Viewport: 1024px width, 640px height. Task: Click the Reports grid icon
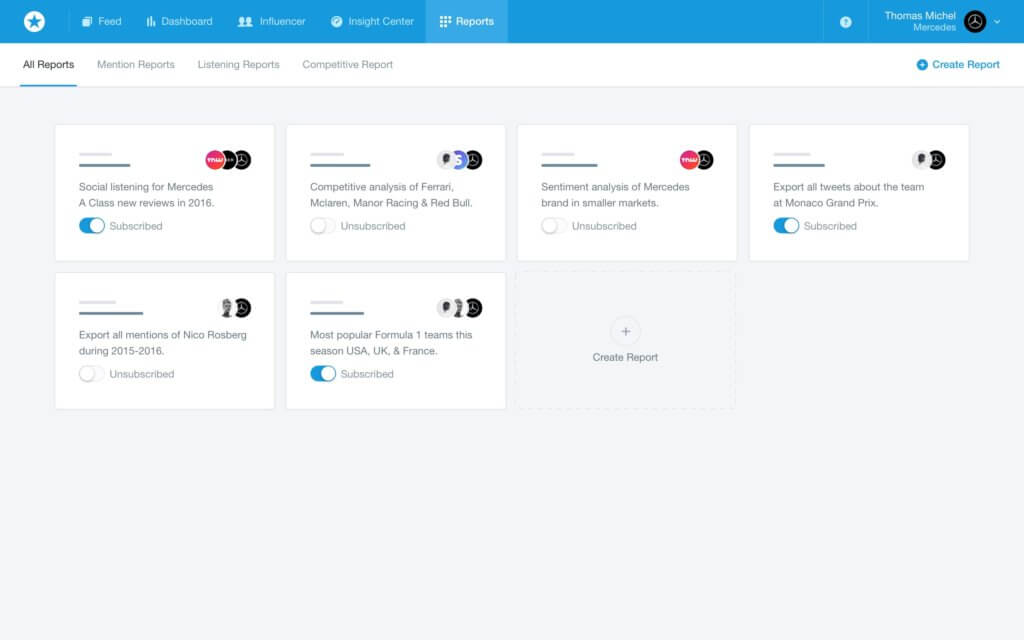[445, 22]
